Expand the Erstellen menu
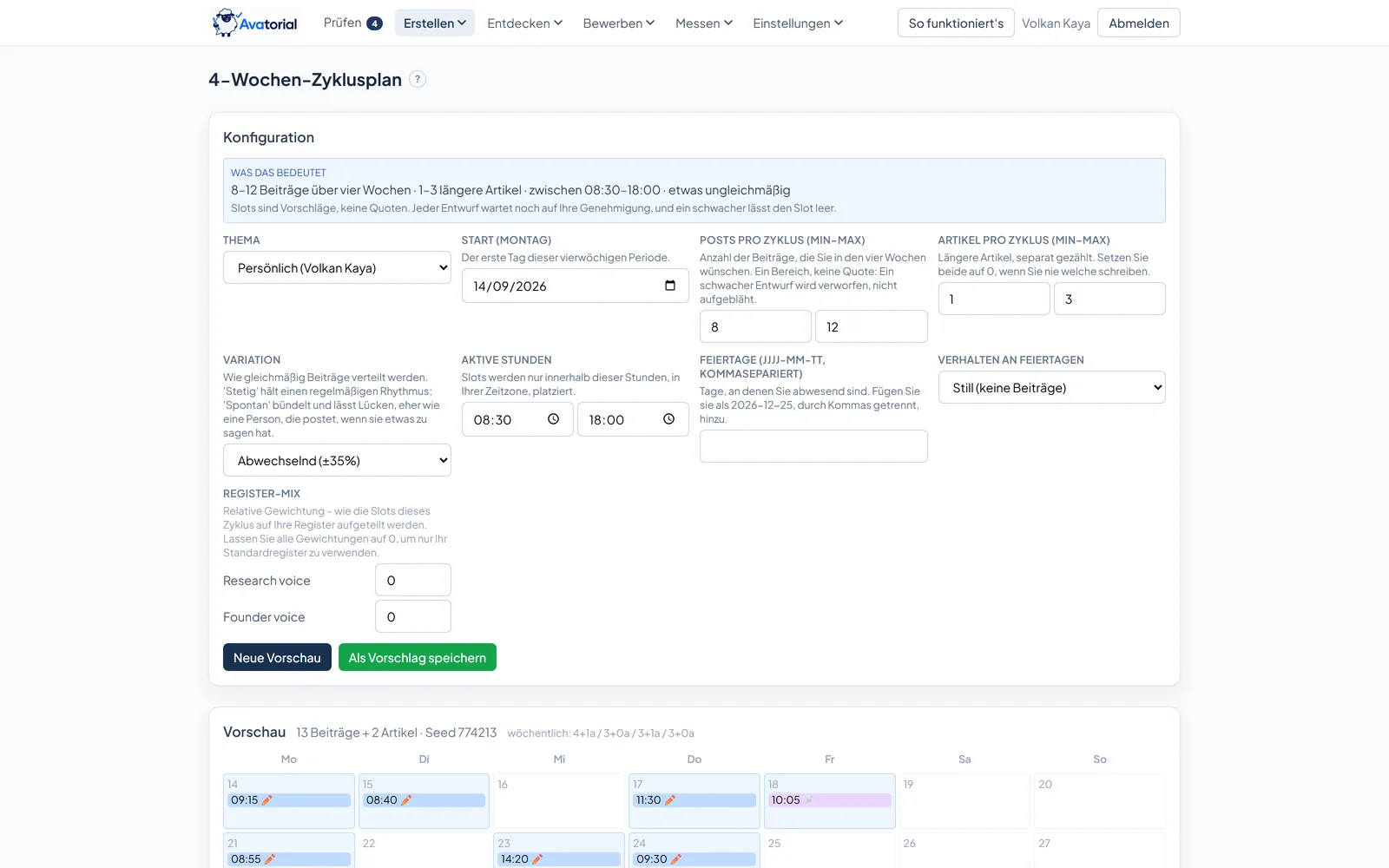 [435, 23]
